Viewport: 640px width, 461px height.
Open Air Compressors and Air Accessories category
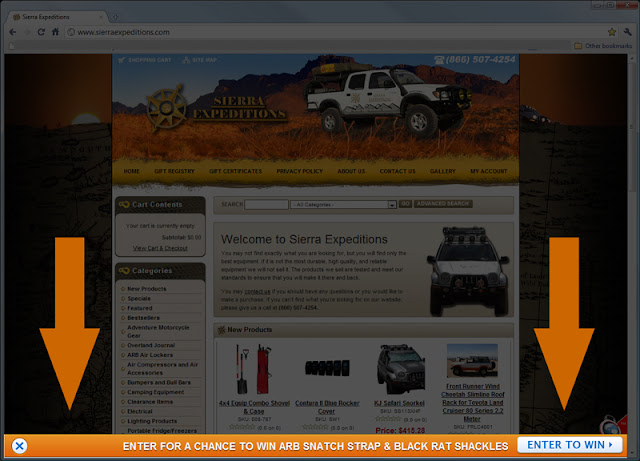point(162,368)
